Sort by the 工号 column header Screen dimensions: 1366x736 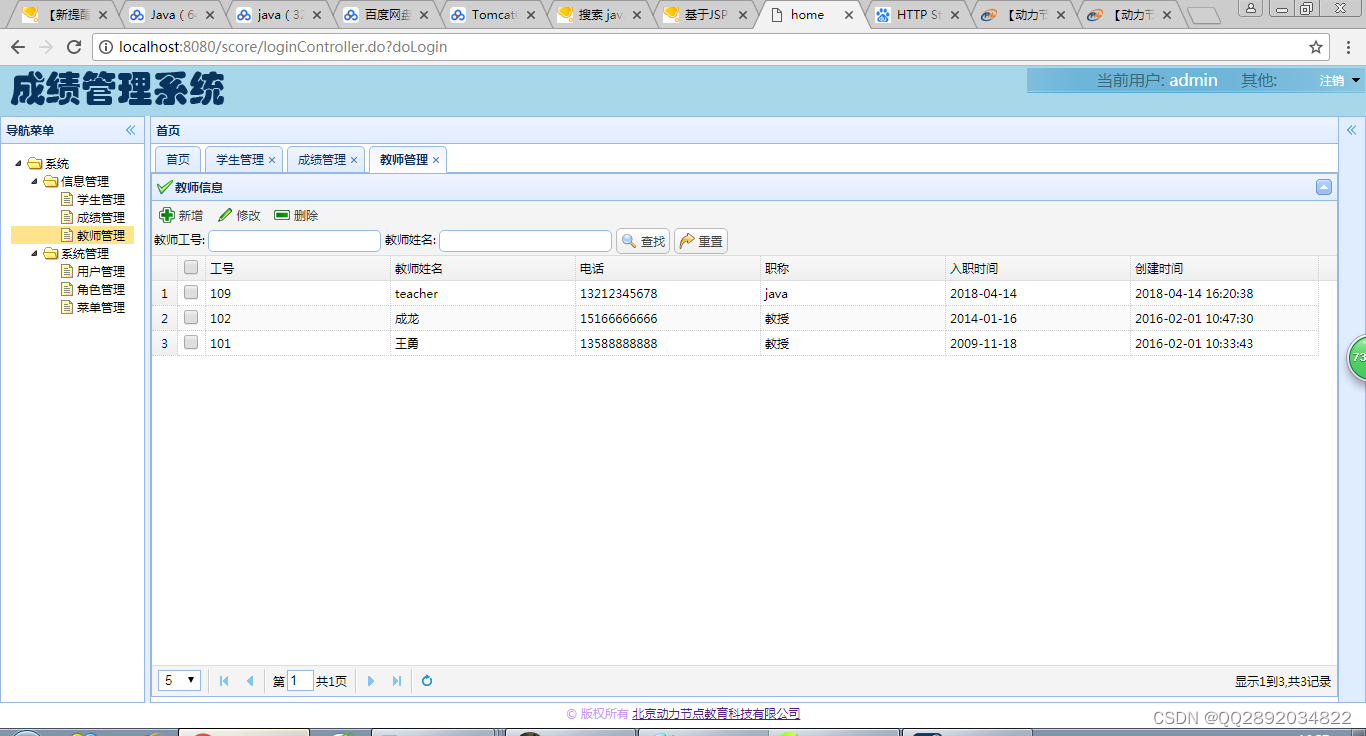(298, 268)
